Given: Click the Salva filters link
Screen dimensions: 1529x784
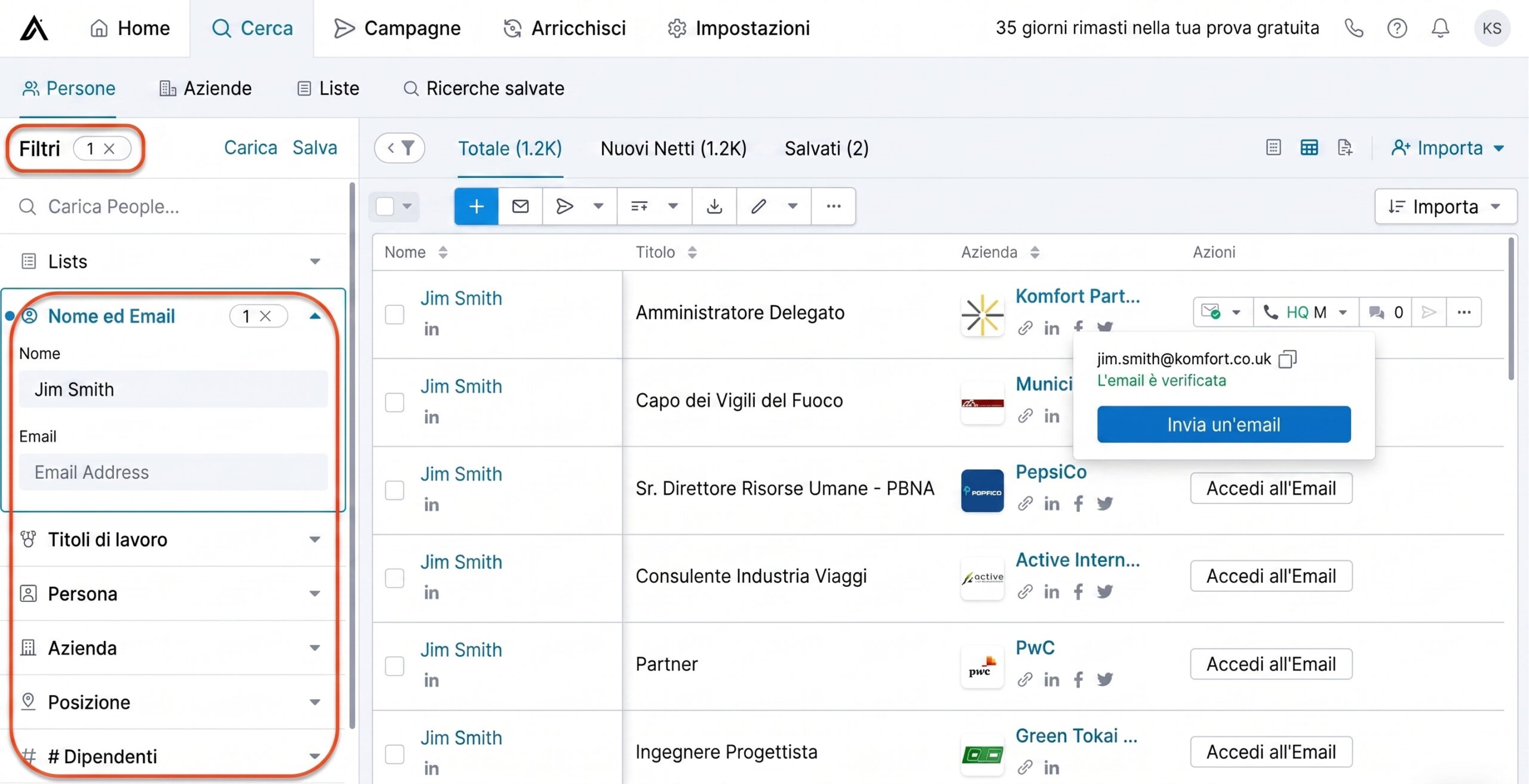Looking at the screenshot, I should click(x=315, y=147).
